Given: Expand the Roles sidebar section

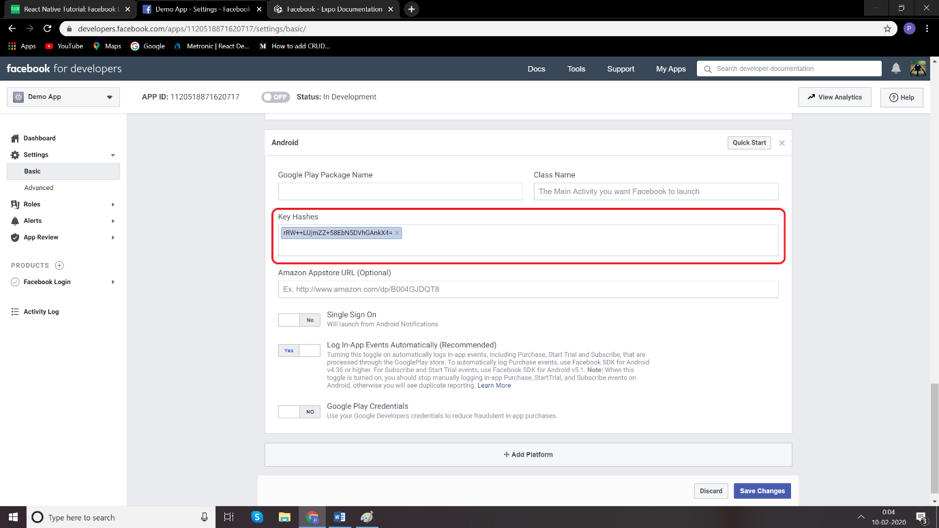Looking at the screenshot, I should [113, 205].
